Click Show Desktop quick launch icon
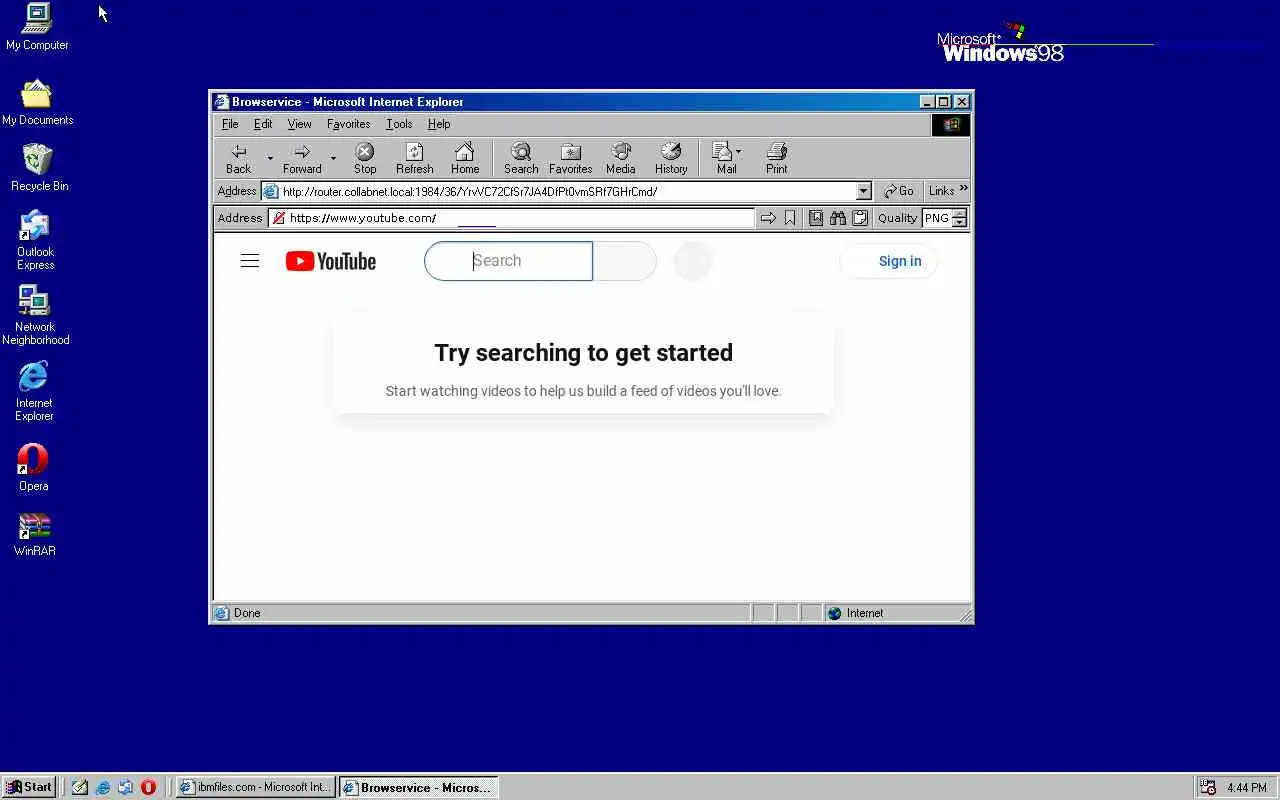The image size is (1280, 800). 80,787
